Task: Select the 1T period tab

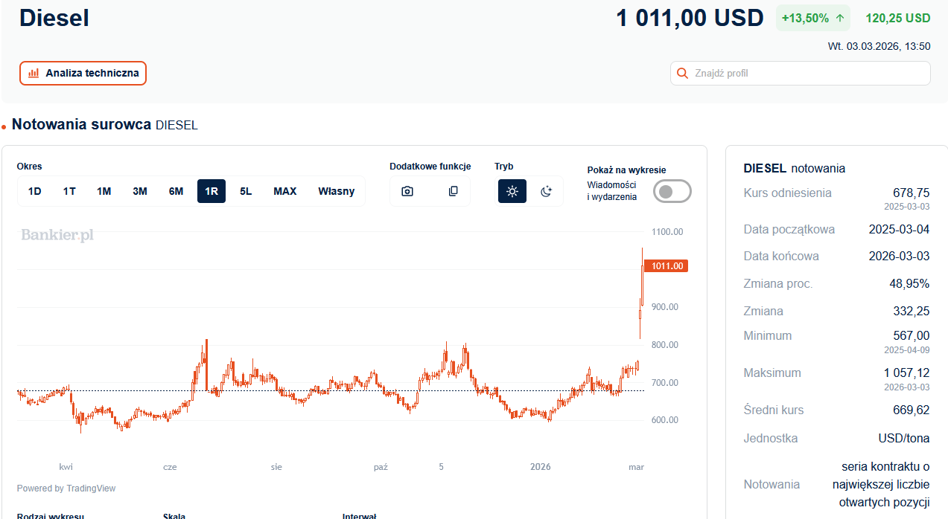Action: [x=69, y=191]
